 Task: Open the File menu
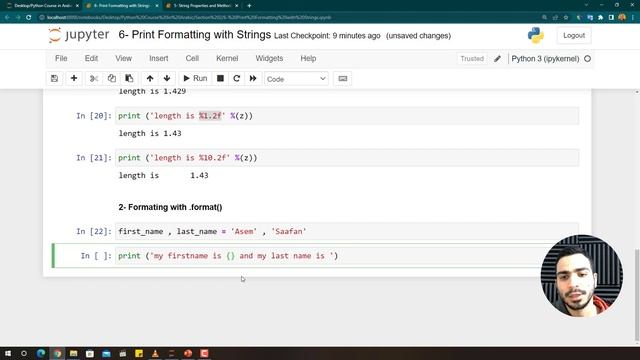pos(61,58)
